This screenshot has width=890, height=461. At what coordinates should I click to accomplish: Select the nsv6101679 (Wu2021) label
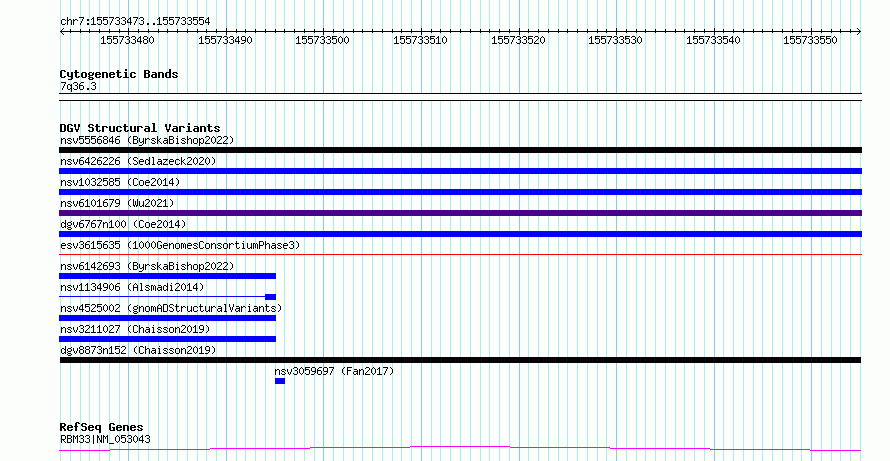click(x=117, y=203)
